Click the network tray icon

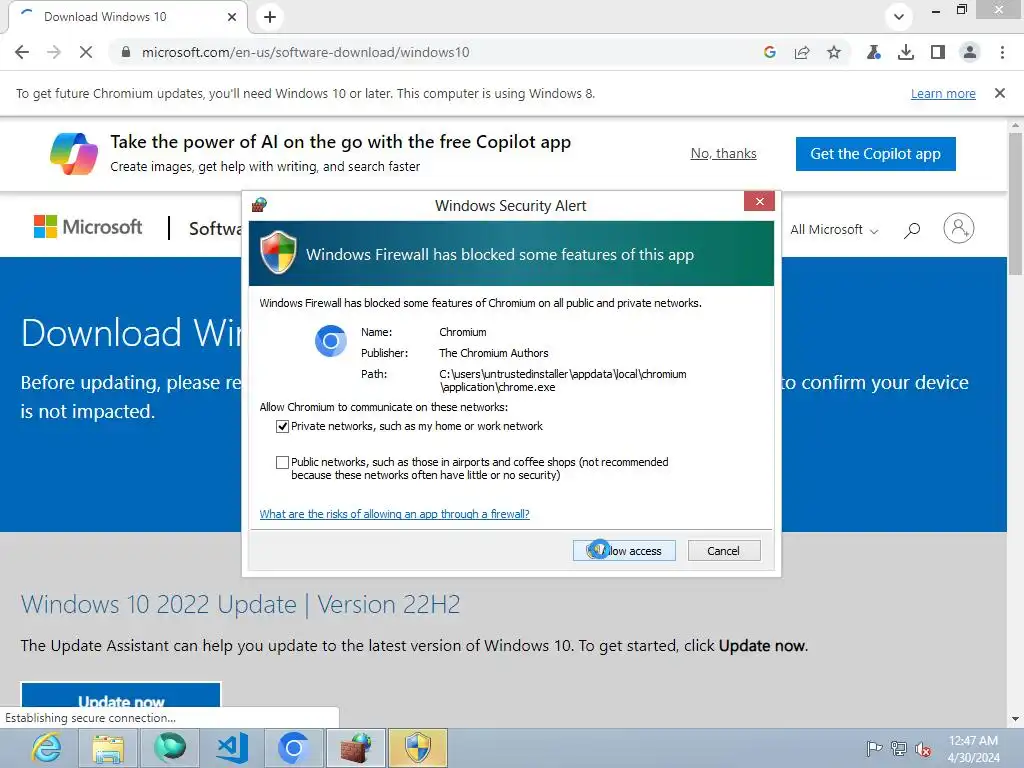899,748
